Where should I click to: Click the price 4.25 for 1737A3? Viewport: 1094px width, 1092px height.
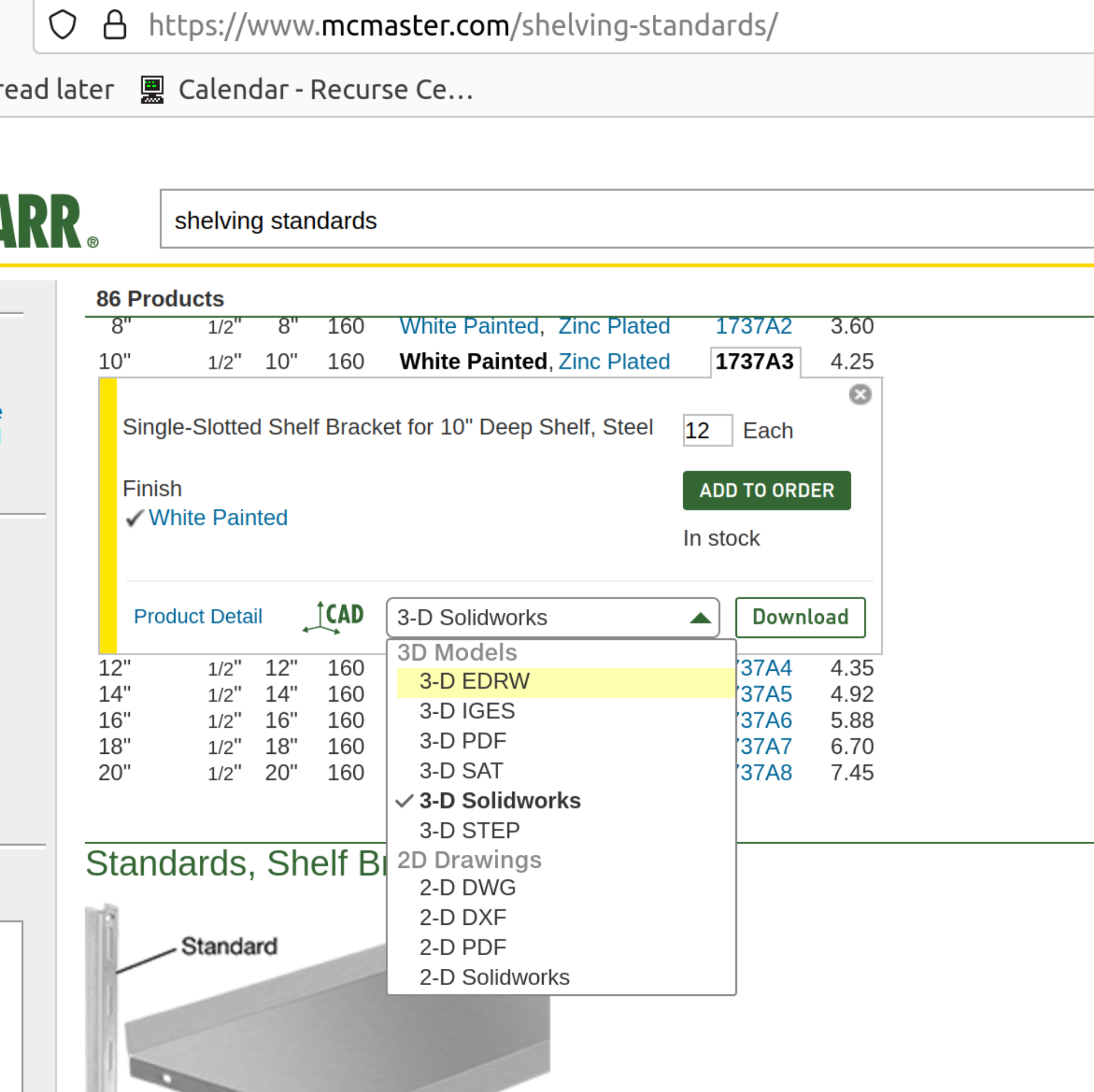[x=851, y=362]
